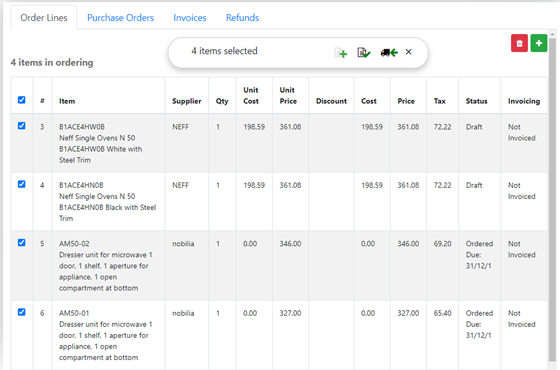Click the 346.00 unit price cell

(x=290, y=244)
